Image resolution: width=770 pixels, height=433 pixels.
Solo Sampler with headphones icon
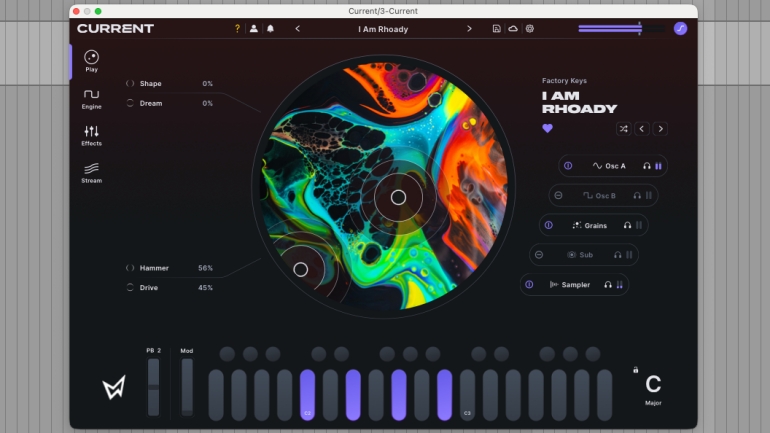coord(608,285)
